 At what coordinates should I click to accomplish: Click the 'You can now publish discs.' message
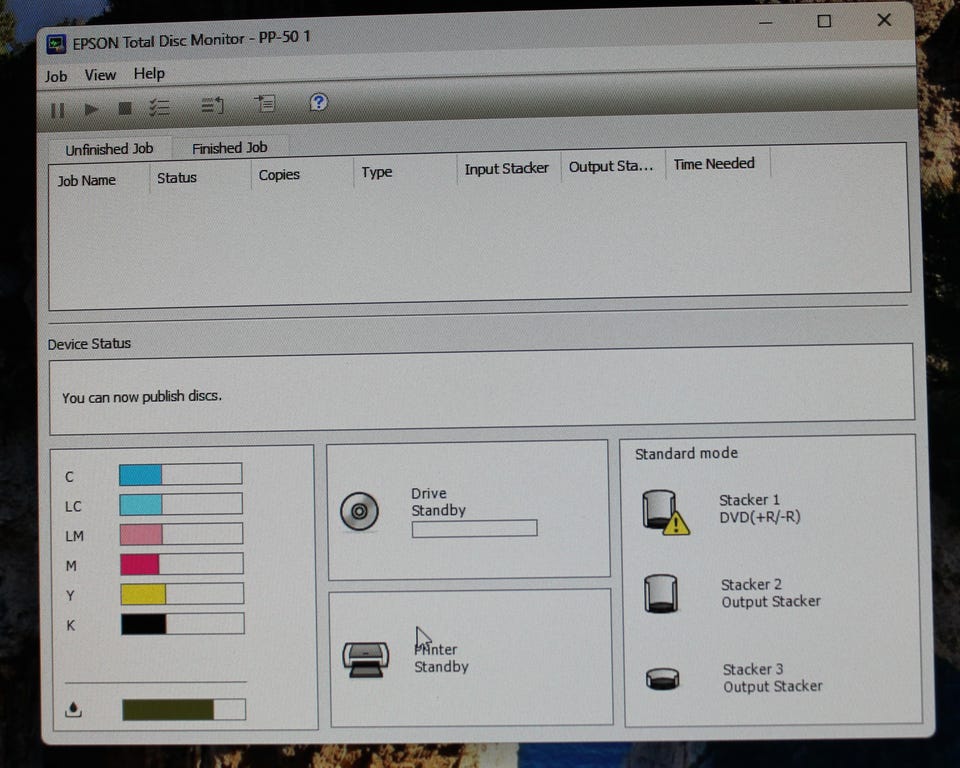[x=141, y=397]
